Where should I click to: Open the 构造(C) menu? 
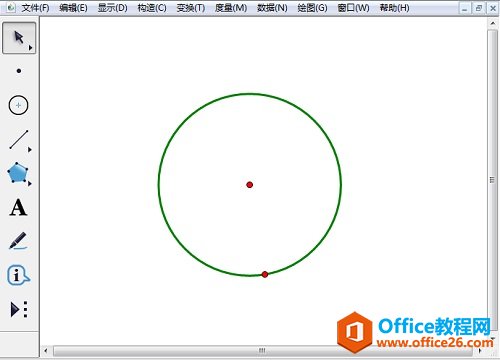(152, 8)
